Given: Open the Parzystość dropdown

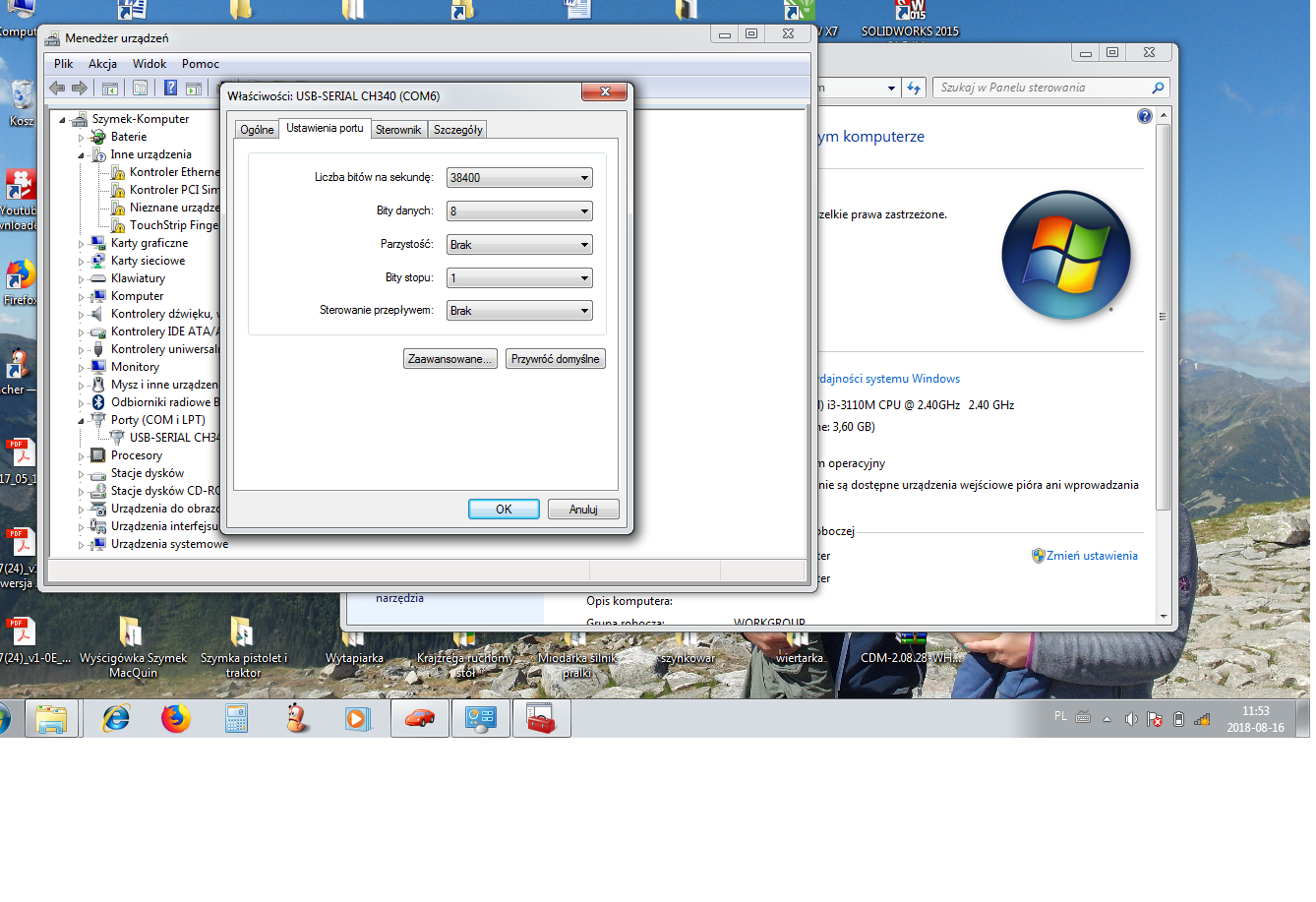Looking at the screenshot, I should pyautogui.click(x=519, y=245).
